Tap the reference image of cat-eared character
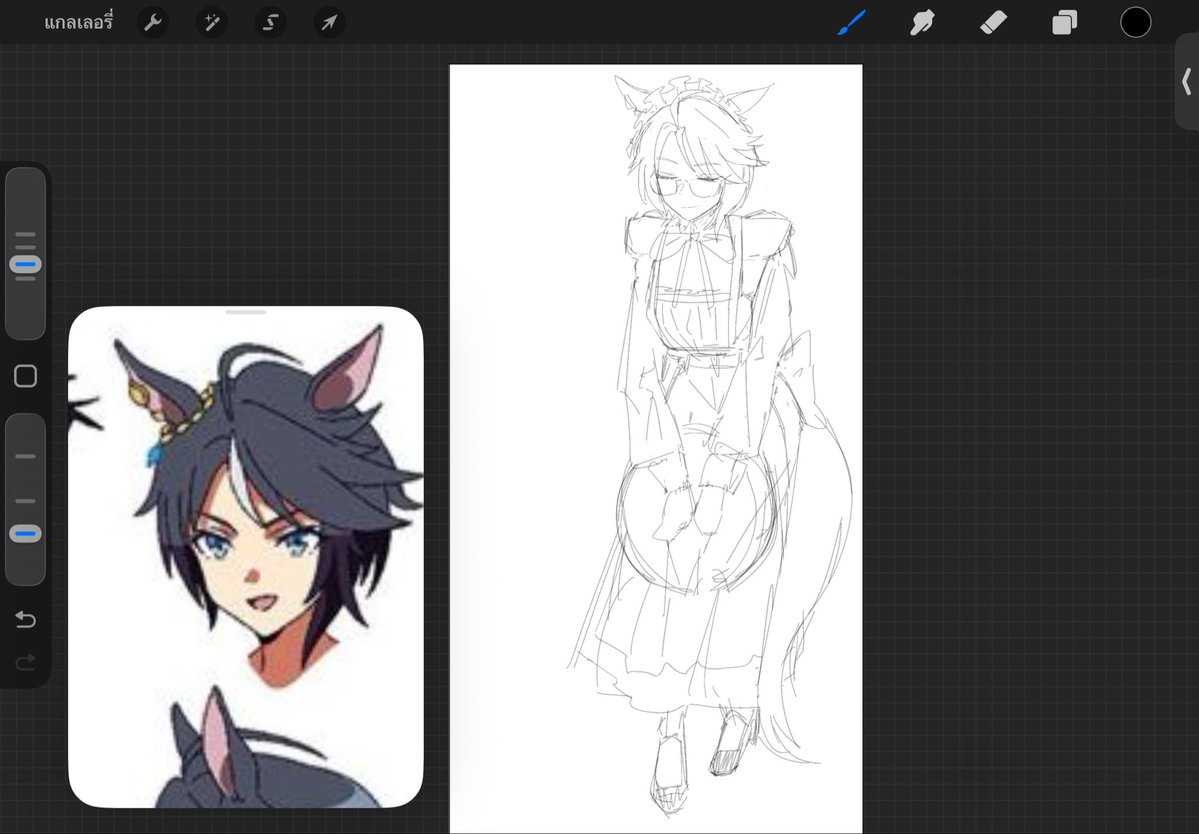The height and width of the screenshot is (834, 1199). [245, 557]
